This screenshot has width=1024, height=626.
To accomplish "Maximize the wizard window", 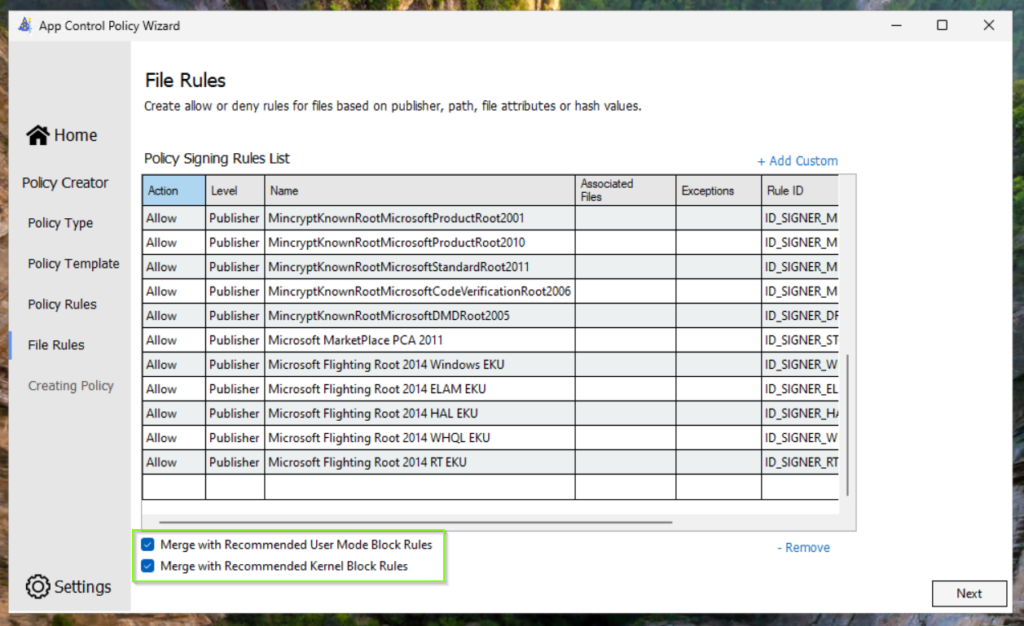I will [942, 25].
